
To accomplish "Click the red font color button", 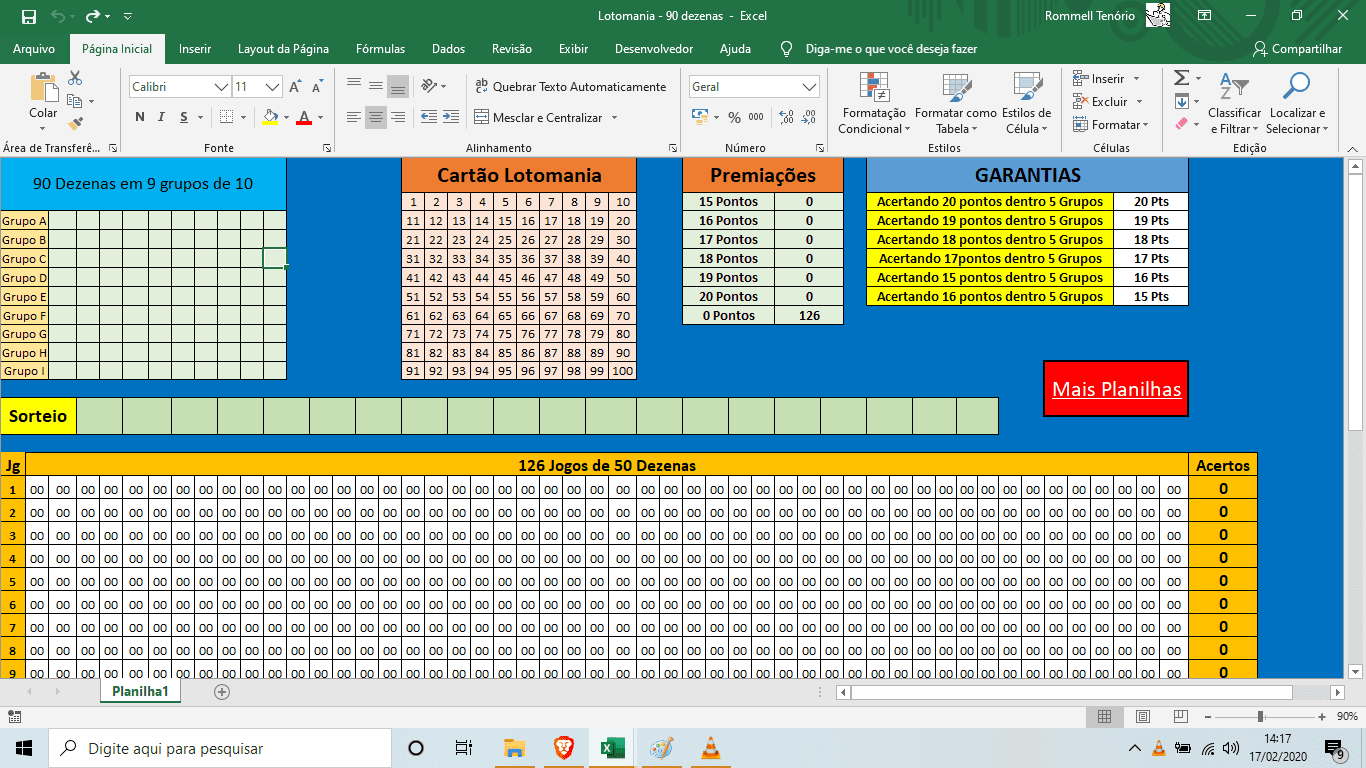I will 304,117.
